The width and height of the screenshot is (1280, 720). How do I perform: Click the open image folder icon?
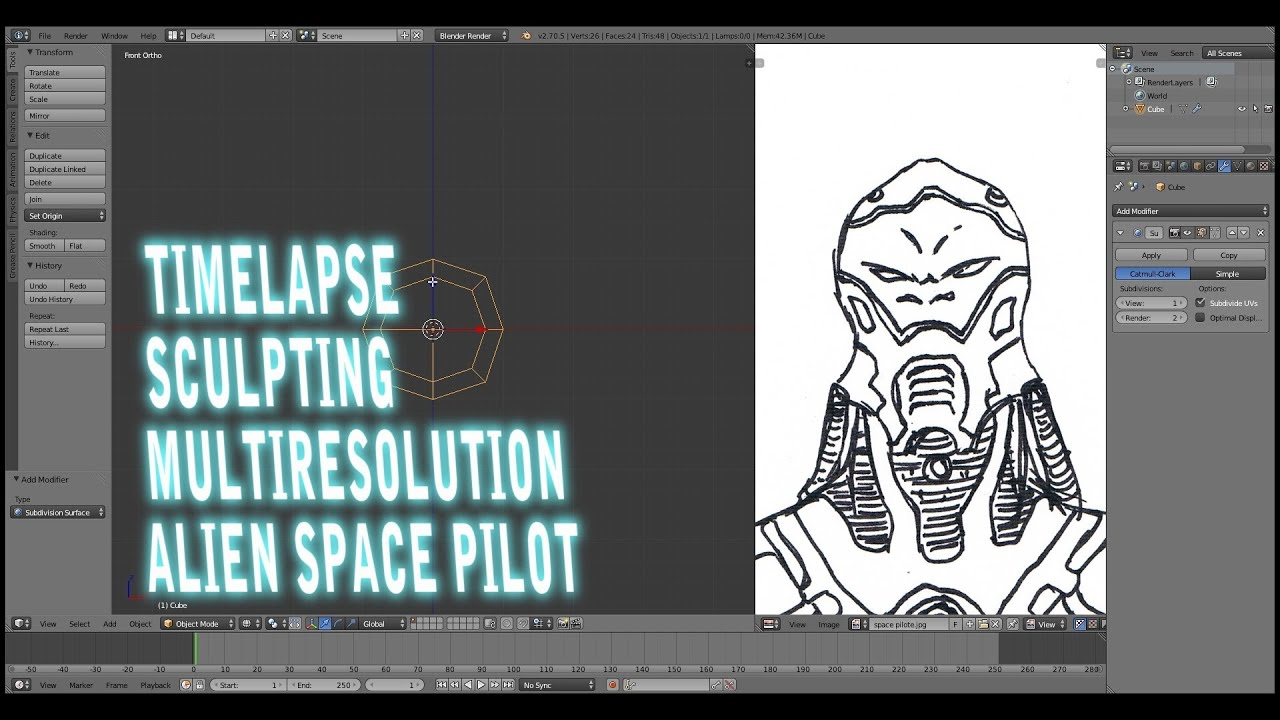point(984,624)
